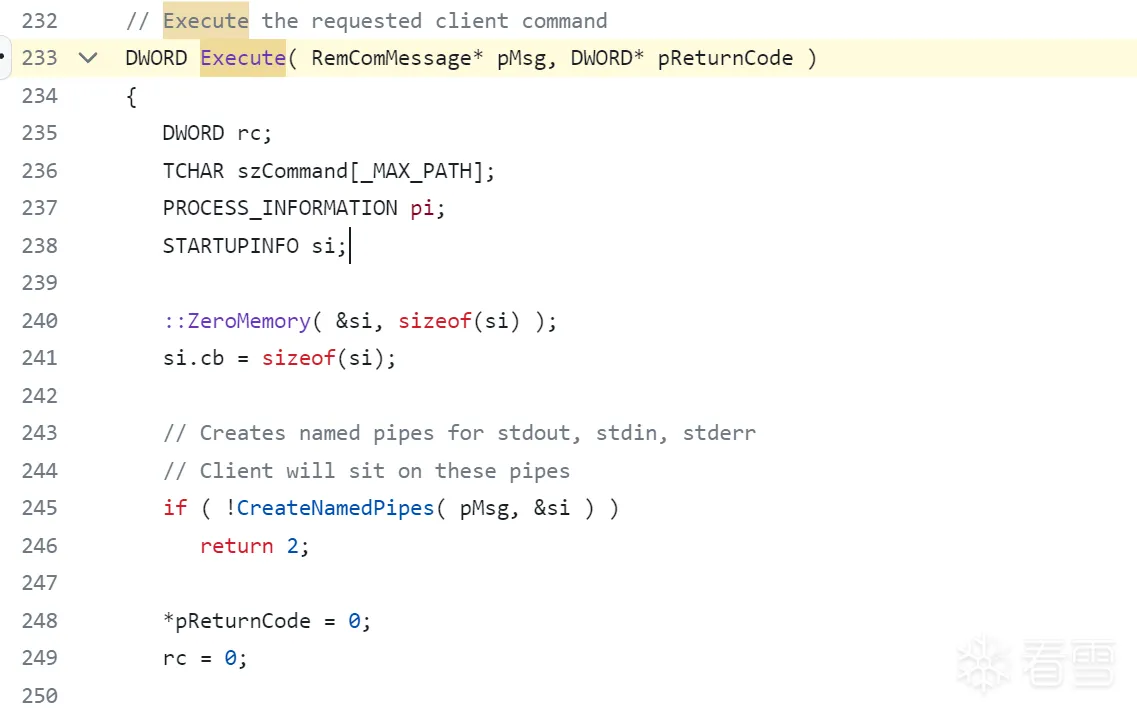Select line number 235

coord(39,133)
